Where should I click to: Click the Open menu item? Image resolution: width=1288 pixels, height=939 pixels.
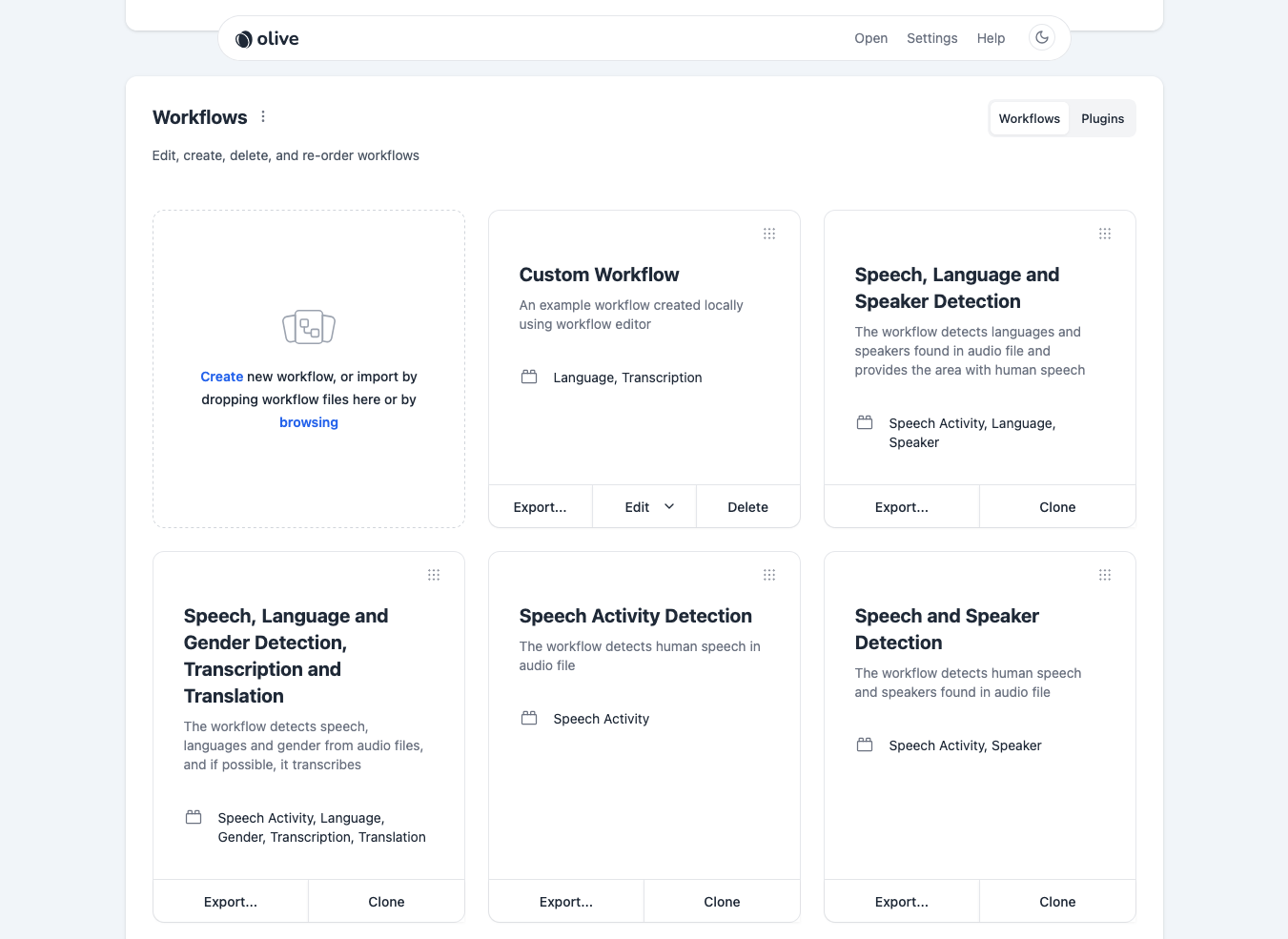click(870, 38)
